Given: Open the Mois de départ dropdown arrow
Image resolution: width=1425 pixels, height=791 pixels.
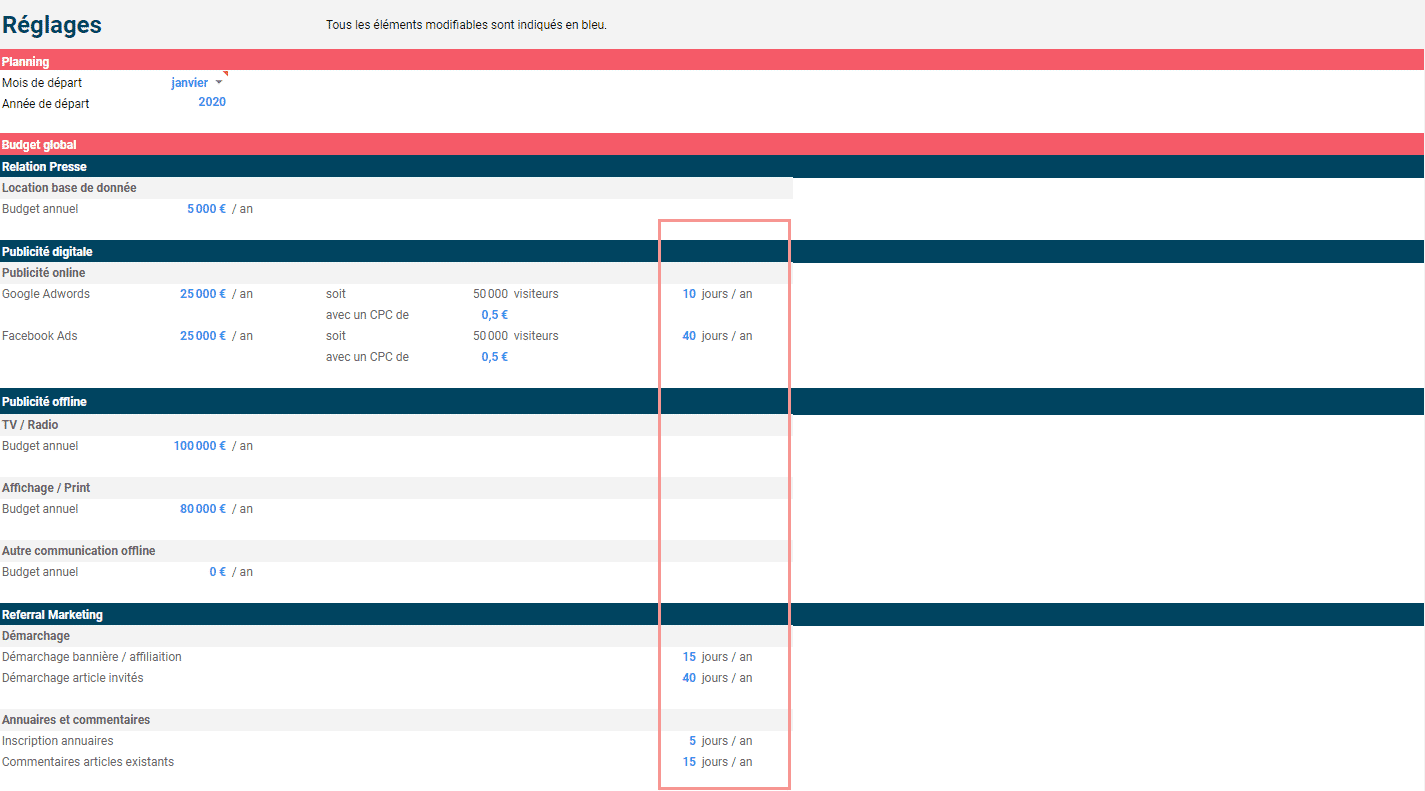Looking at the screenshot, I should point(219,83).
